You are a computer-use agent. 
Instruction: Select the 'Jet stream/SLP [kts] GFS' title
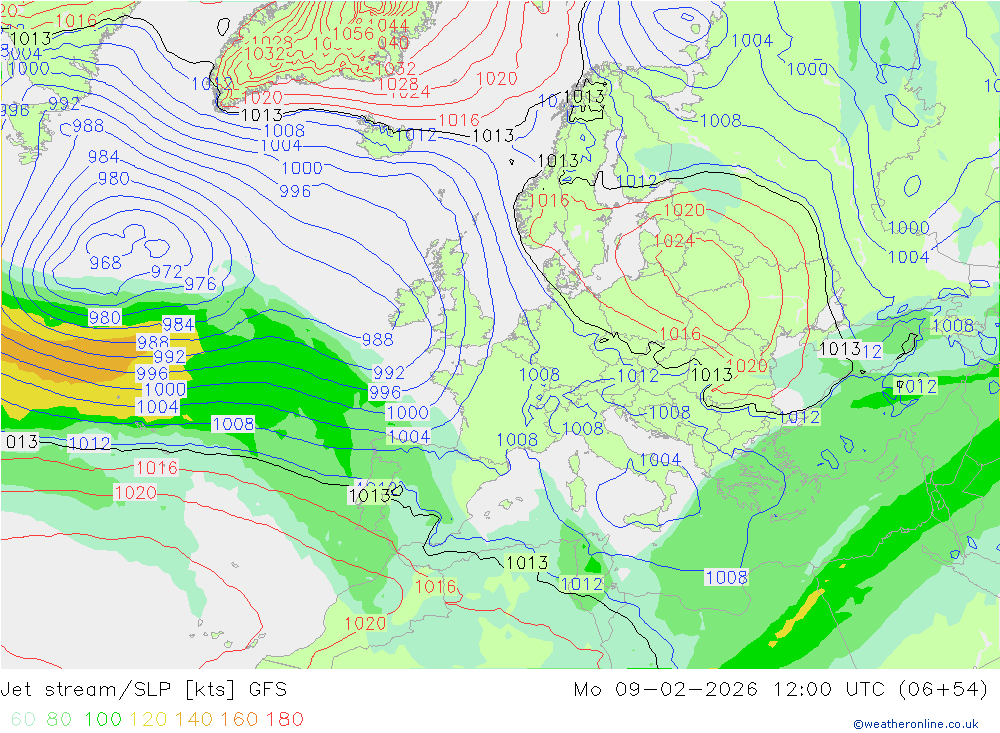143,690
